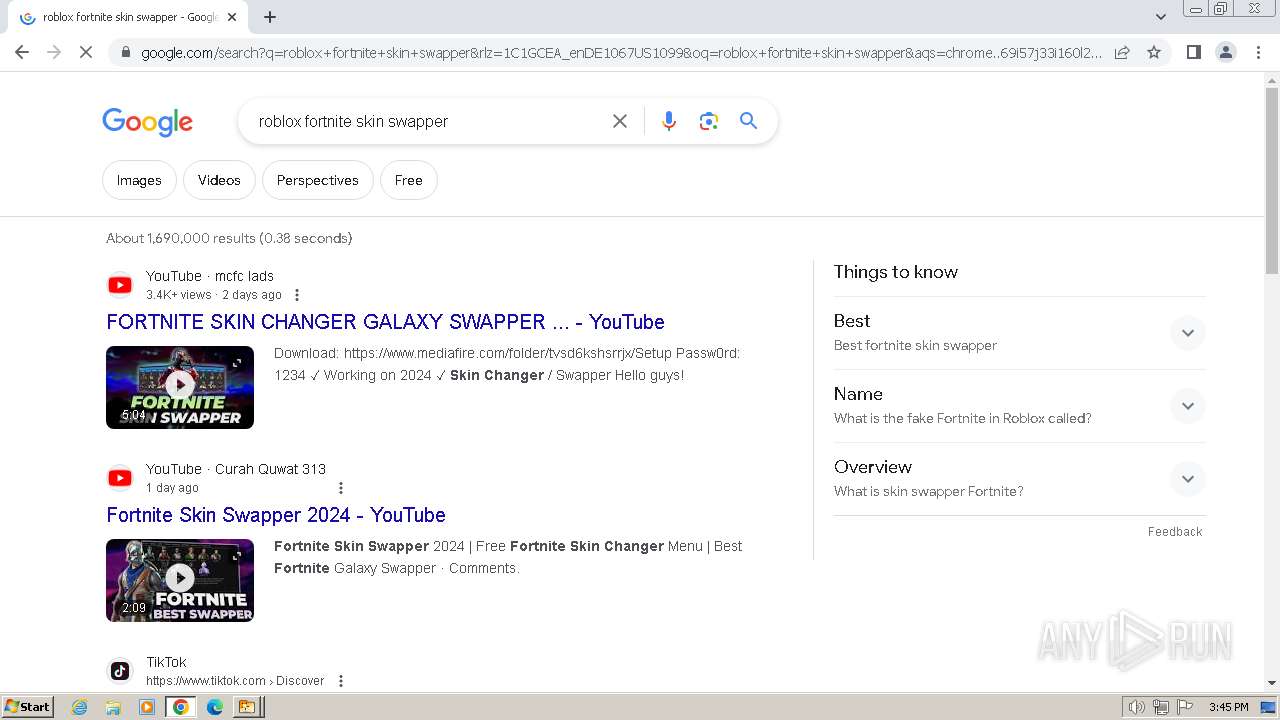Switch to Chrome in taskbar
This screenshot has height=720, width=1280.
pyautogui.click(x=181, y=707)
